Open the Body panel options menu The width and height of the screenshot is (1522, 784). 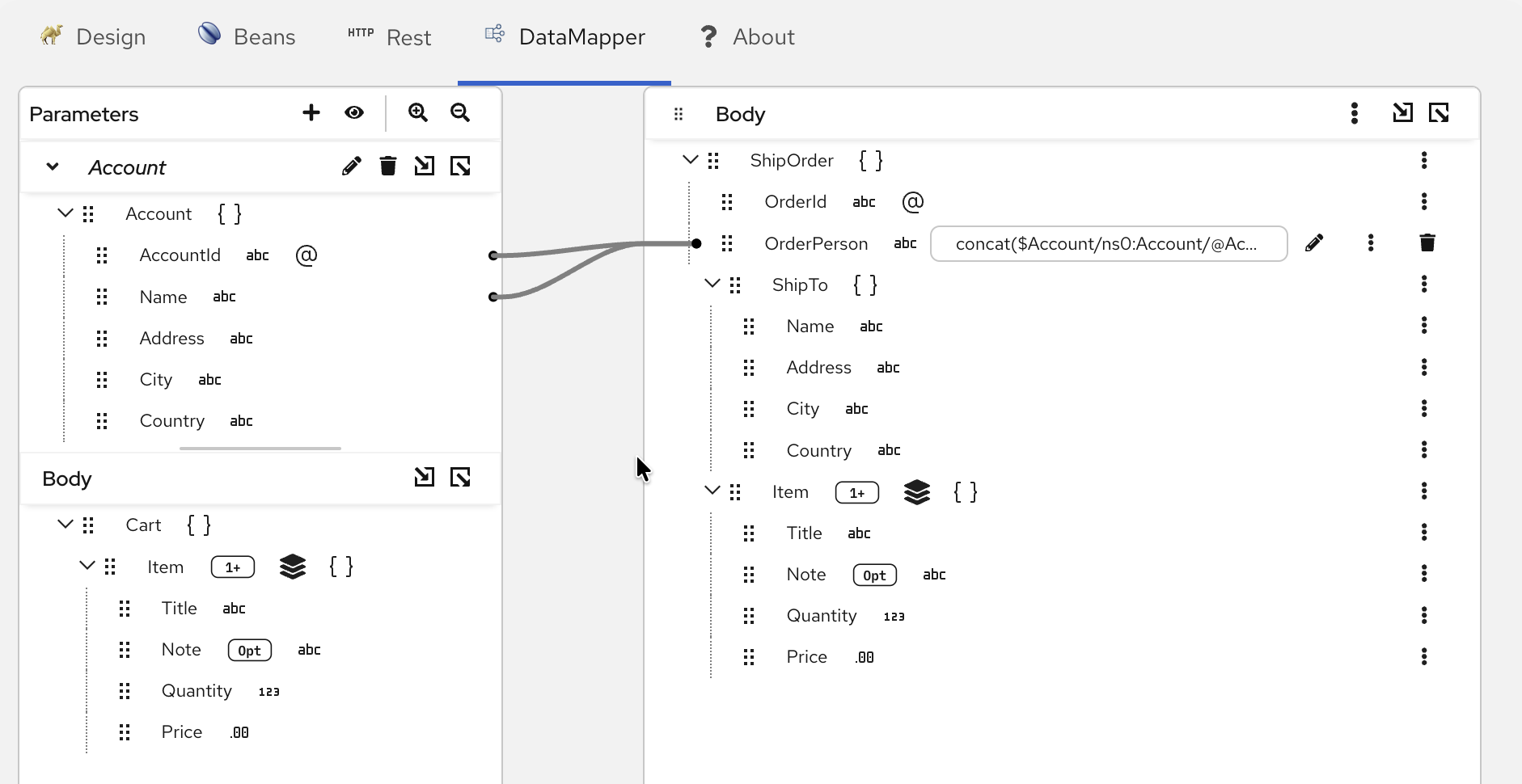pos(1354,113)
